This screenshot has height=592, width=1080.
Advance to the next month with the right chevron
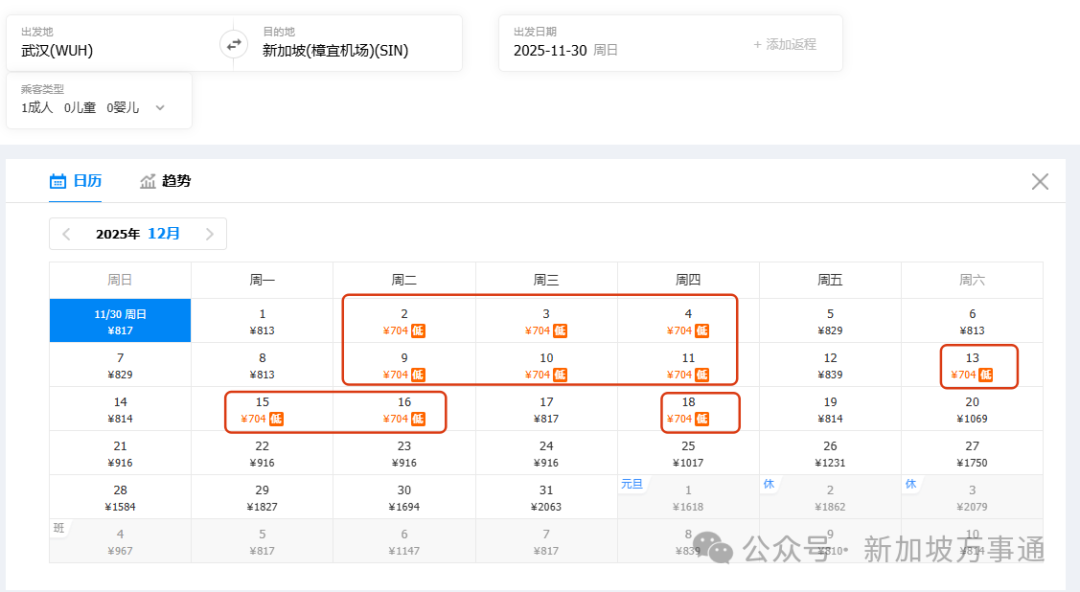pyautogui.click(x=210, y=233)
